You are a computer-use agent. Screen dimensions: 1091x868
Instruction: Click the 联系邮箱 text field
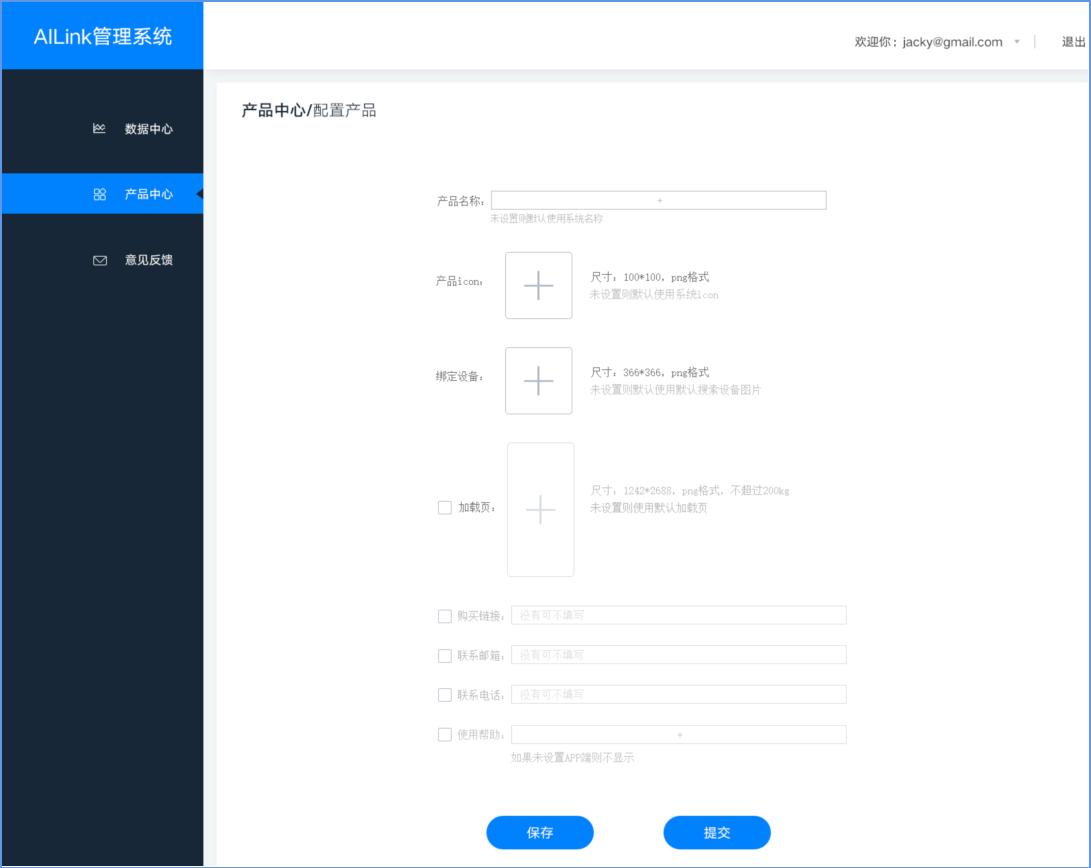(679, 655)
